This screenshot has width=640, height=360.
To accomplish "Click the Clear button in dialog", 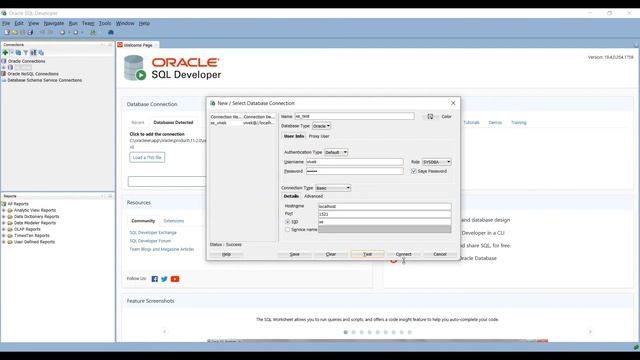I will coord(331,254).
